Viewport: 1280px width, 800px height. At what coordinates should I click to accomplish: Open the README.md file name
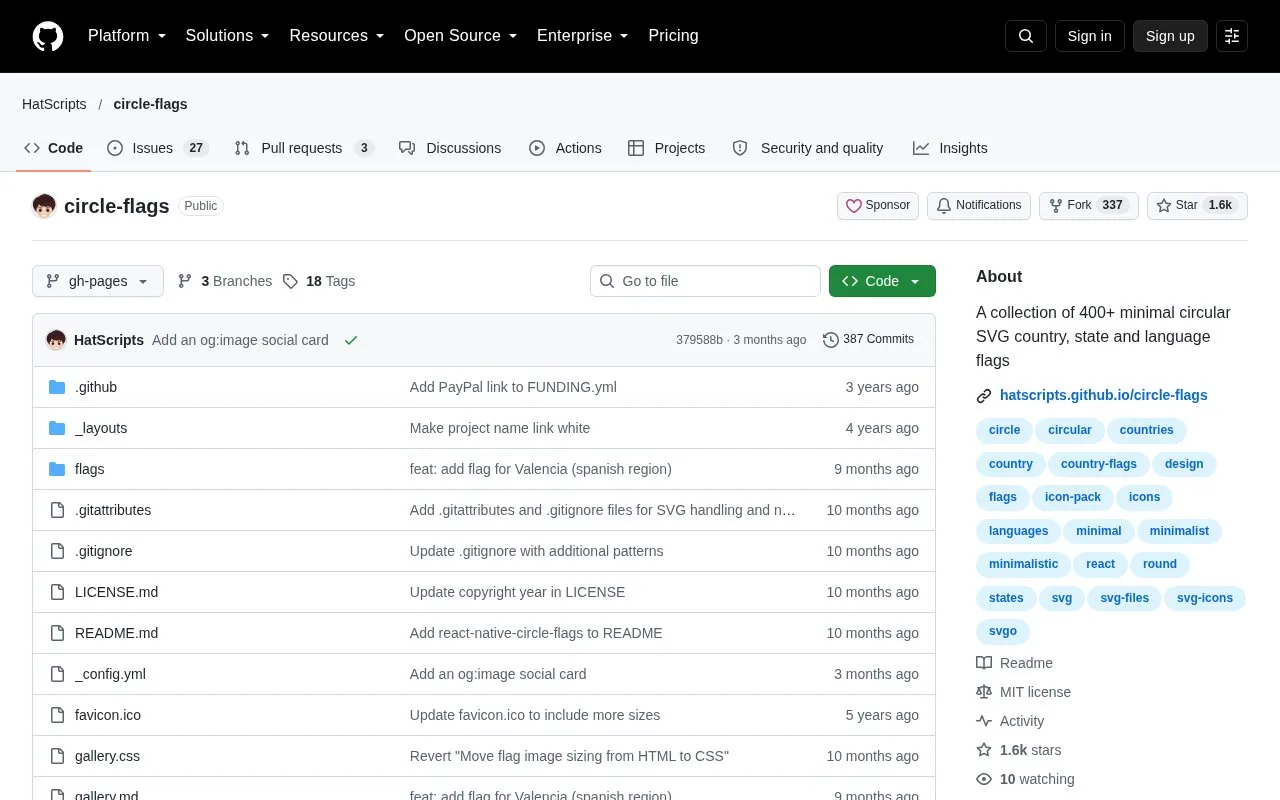coord(116,633)
